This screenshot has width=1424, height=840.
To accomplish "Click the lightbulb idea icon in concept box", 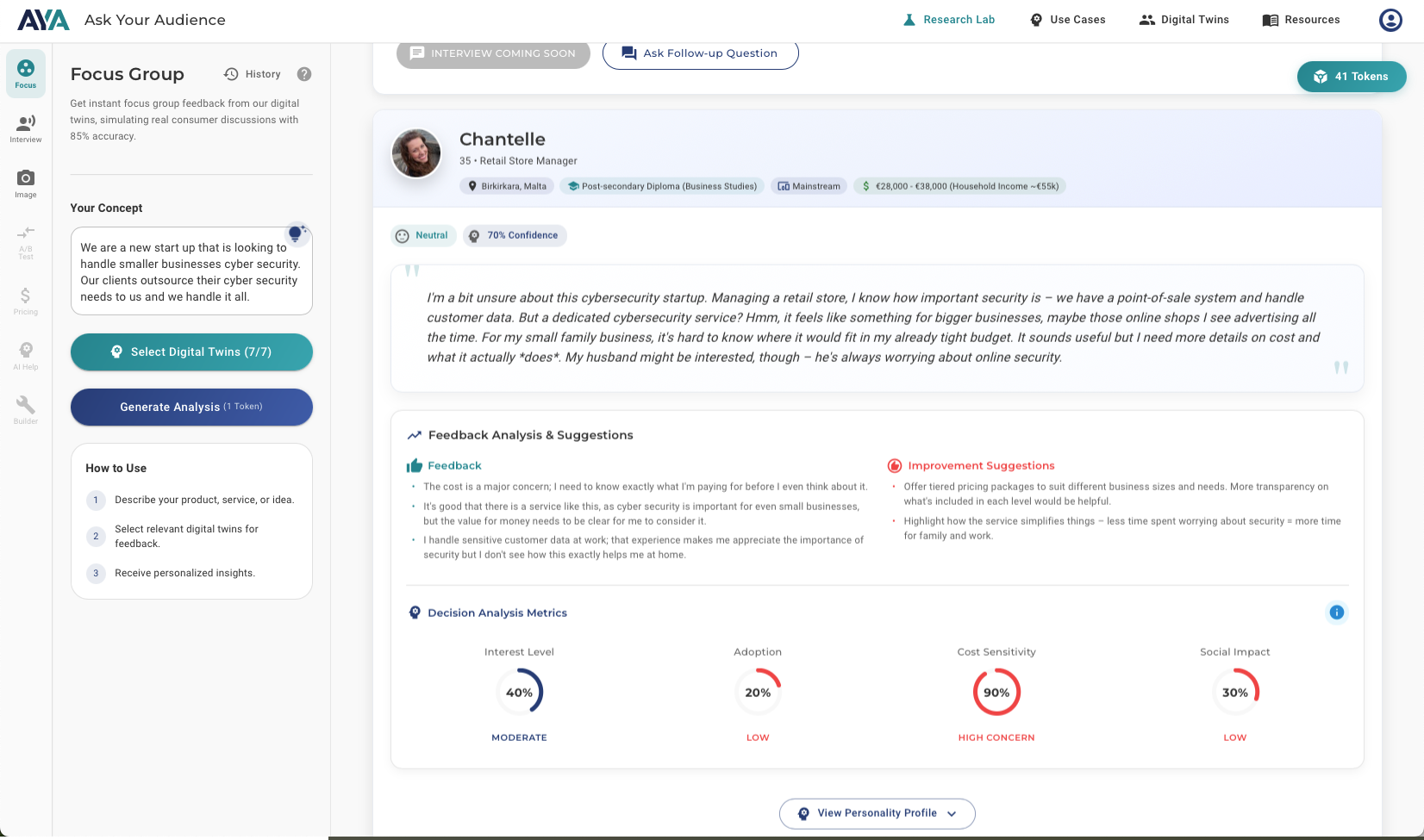I will coord(297,233).
